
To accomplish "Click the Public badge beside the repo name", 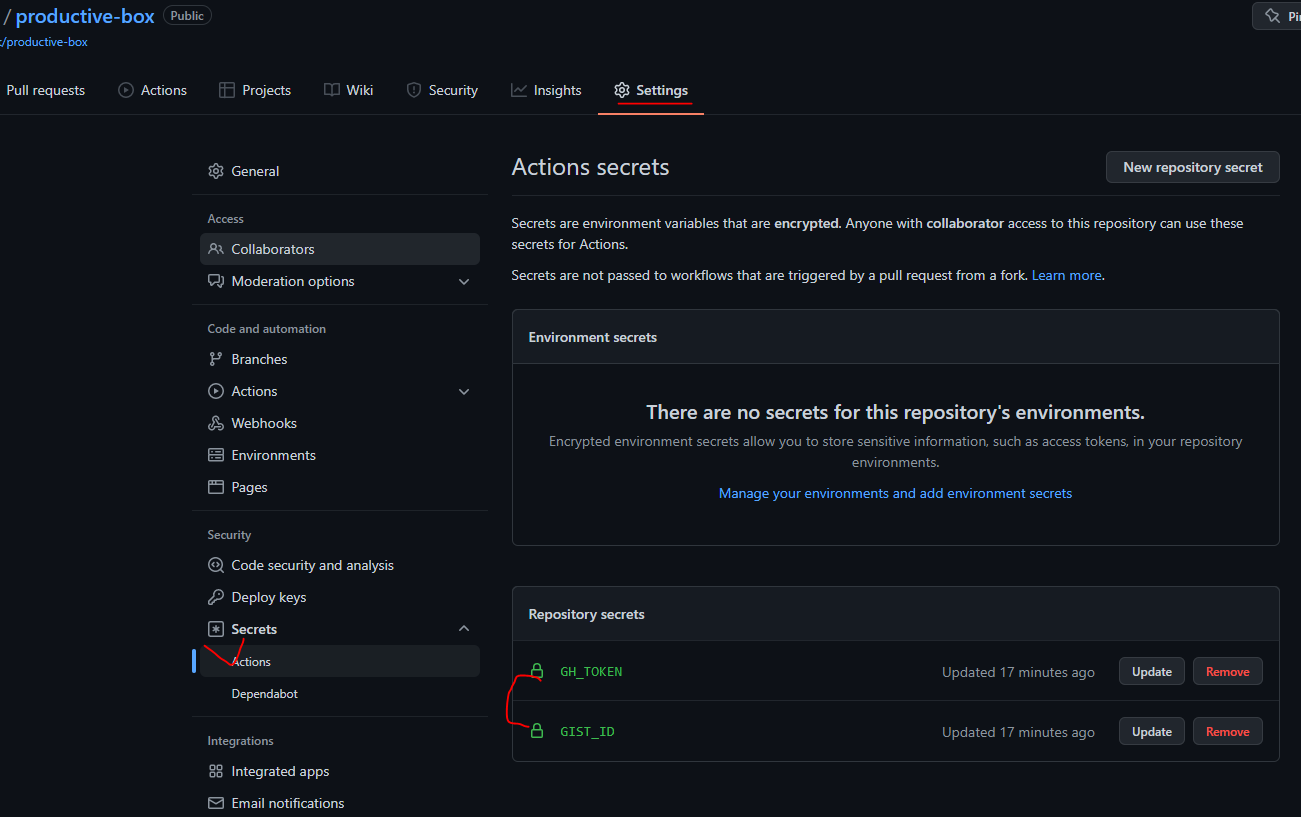I will point(187,16).
